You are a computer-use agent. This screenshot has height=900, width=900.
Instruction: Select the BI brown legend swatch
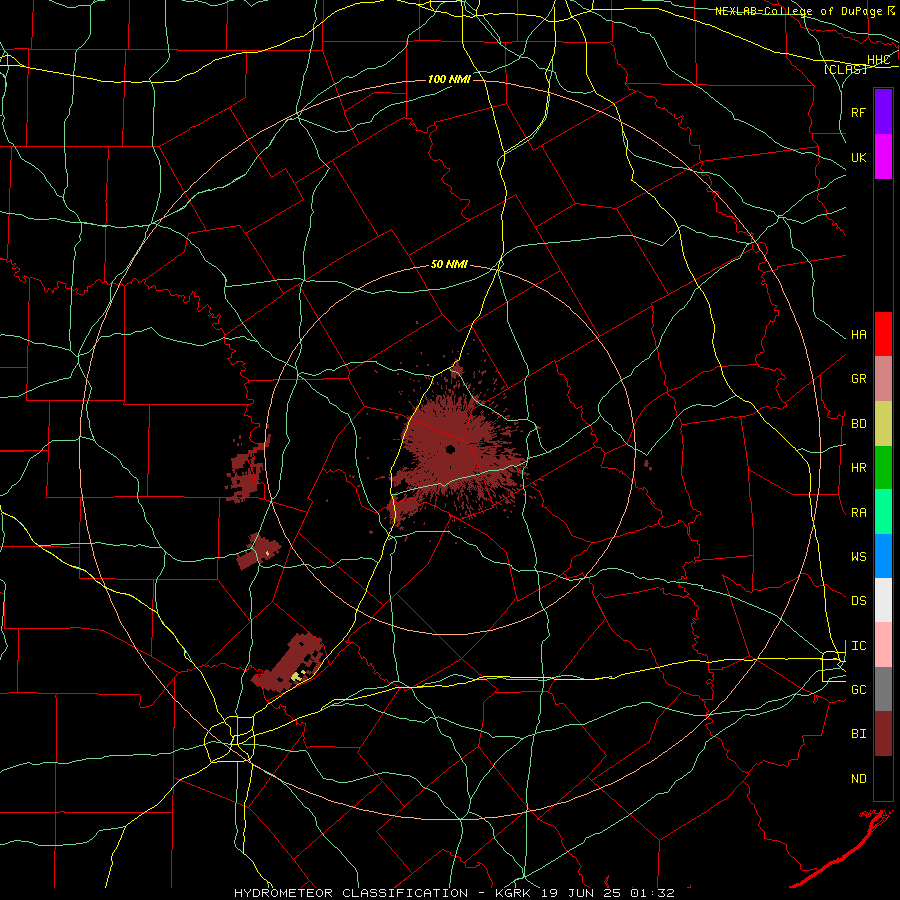[x=883, y=734]
